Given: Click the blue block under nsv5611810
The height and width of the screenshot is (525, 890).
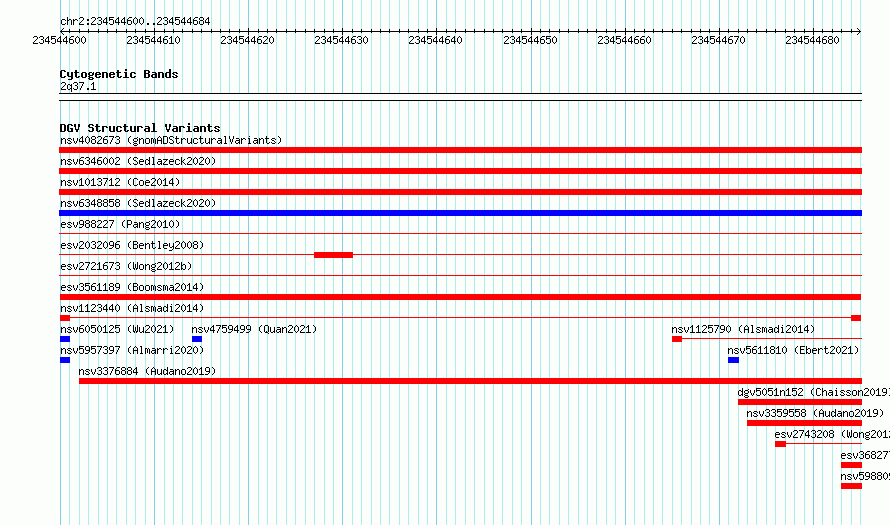Looking at the screenshot, I should pos(733,360).
